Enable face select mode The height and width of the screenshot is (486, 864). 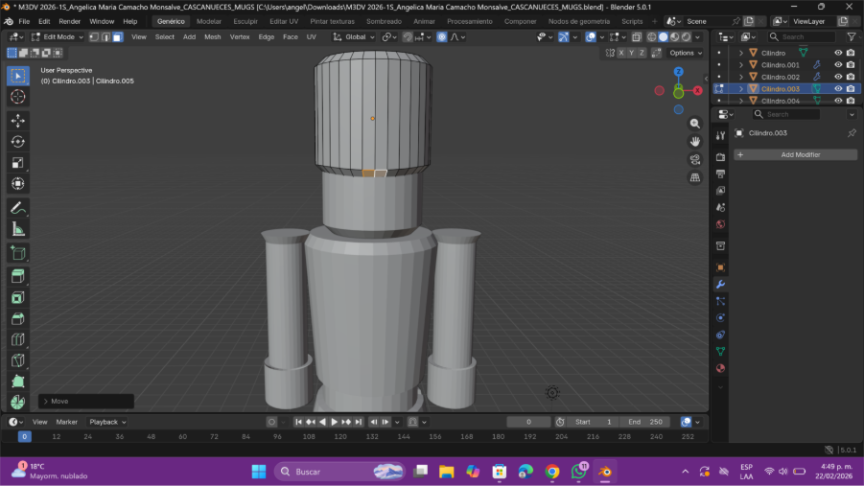pyautogui.click(x=117, y=37)
